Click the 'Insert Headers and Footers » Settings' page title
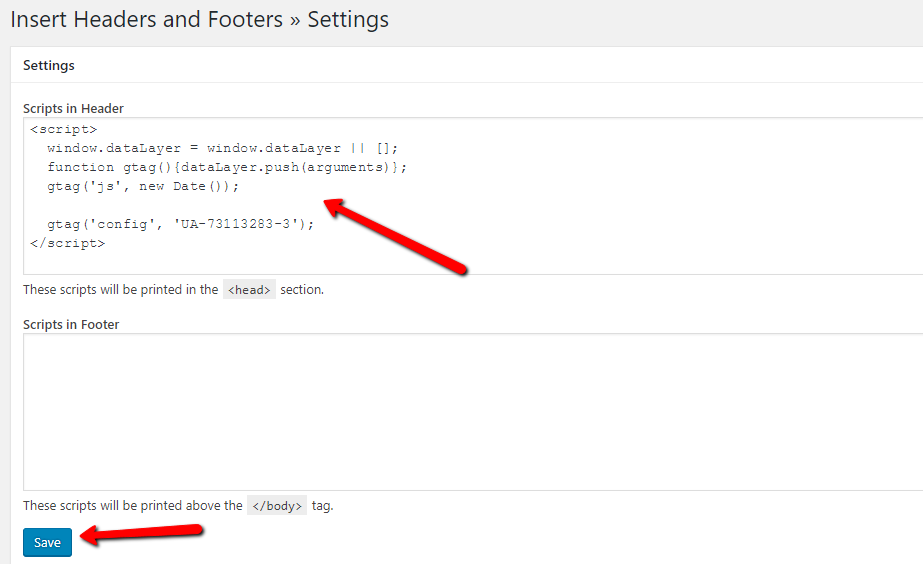The height and width of the screenshot is (564, 923). click(200, 19)
